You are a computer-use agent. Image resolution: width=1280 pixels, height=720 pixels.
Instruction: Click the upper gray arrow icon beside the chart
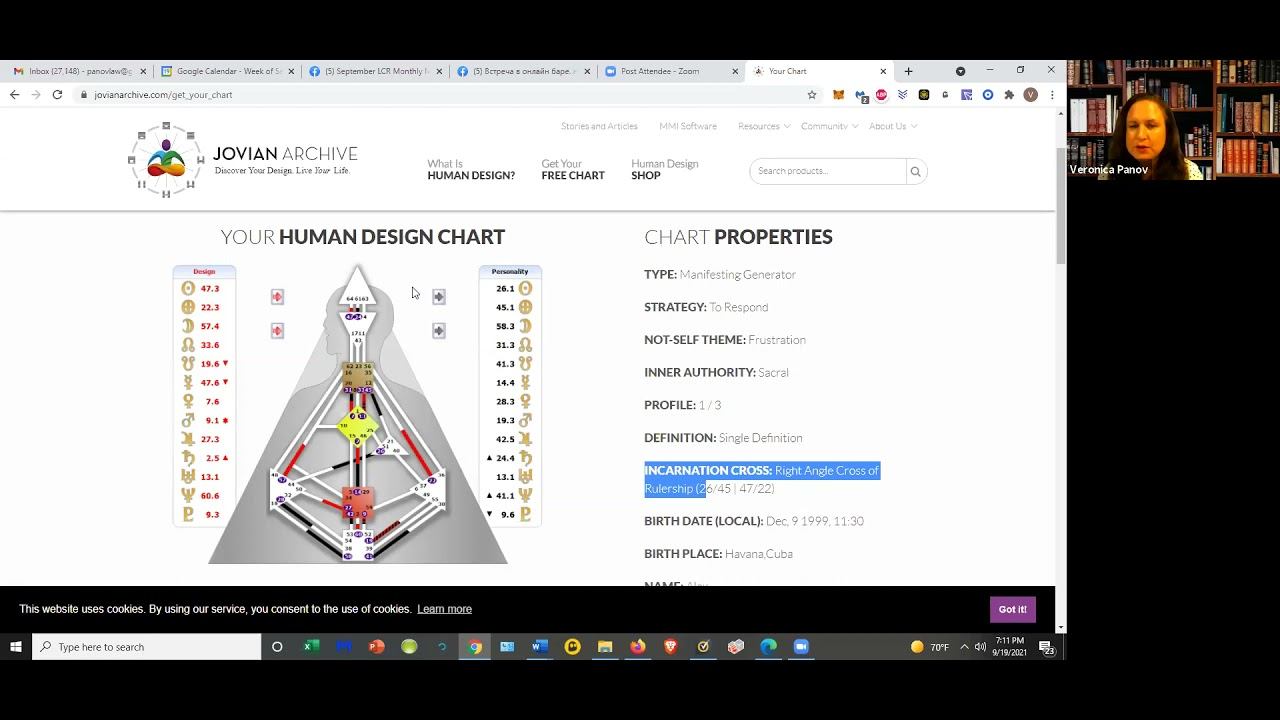click(439, 297)
